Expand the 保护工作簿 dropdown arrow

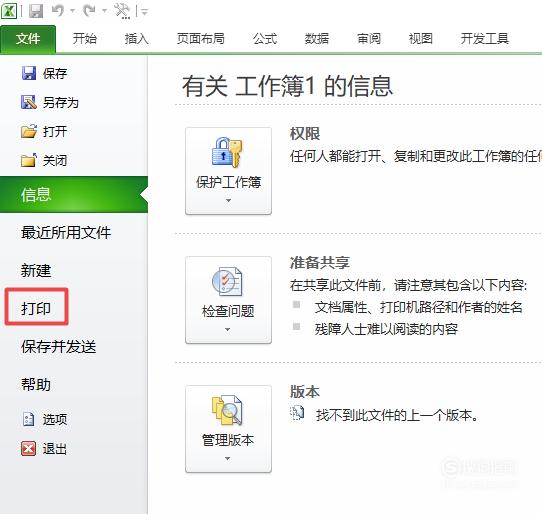228,200
